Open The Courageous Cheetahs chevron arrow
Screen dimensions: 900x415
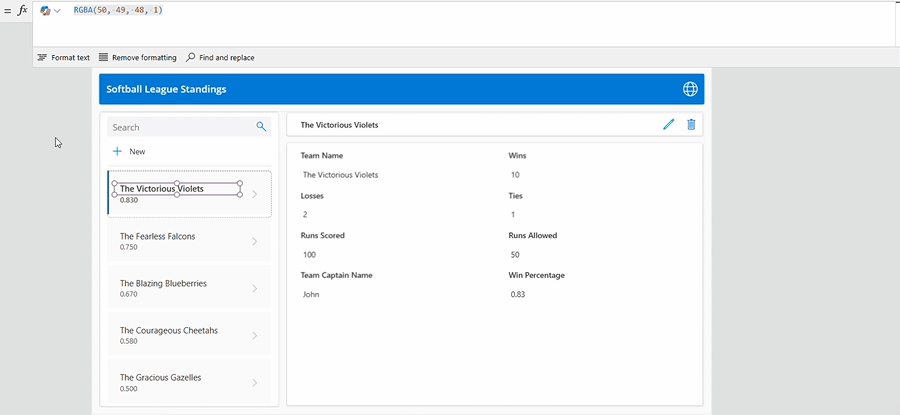click(254, 335)
